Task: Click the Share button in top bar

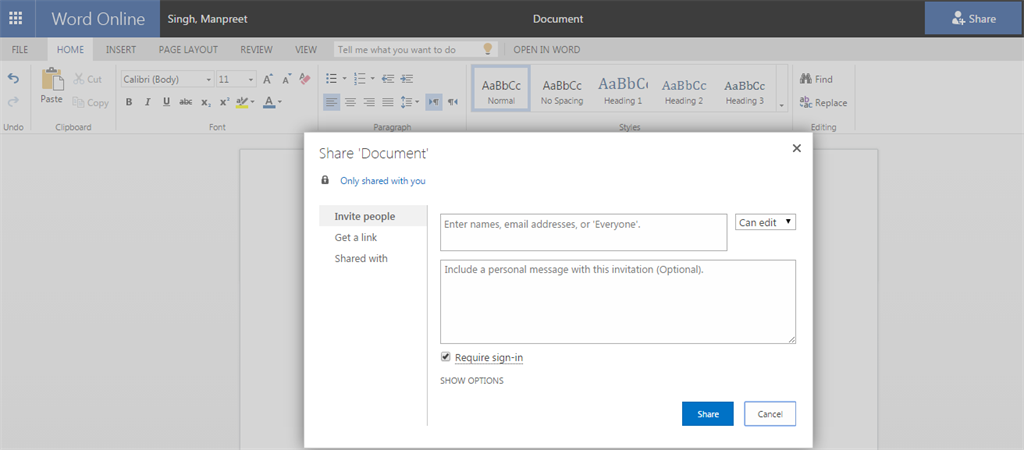Action: [974, 18]
